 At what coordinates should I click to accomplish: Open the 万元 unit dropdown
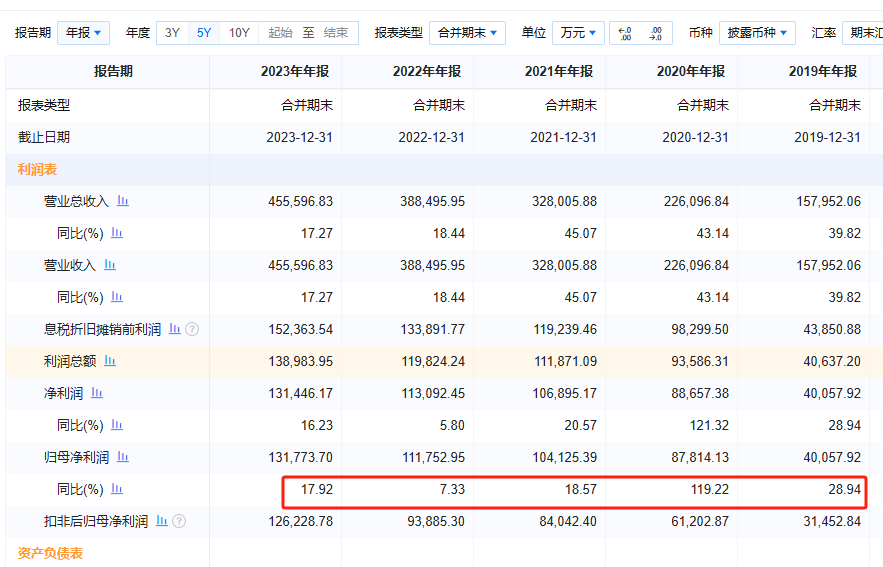point(578,33)
